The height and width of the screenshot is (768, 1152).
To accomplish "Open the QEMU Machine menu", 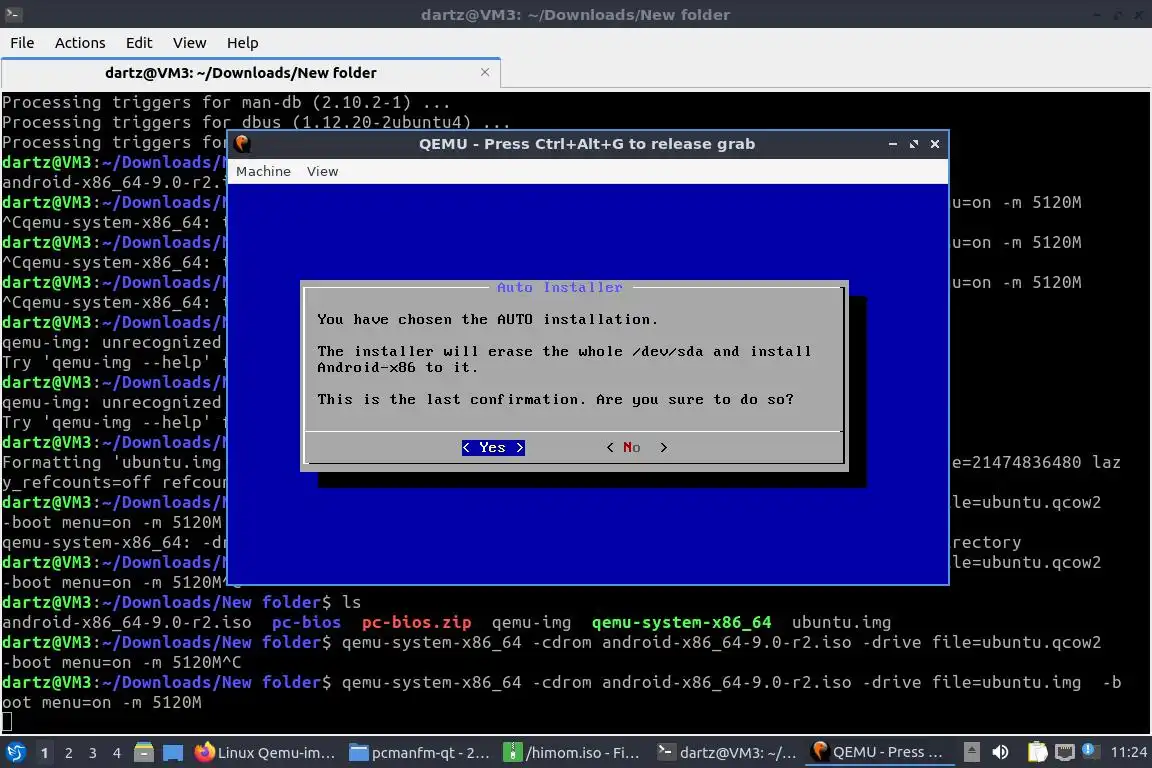I will click(263, 171).
